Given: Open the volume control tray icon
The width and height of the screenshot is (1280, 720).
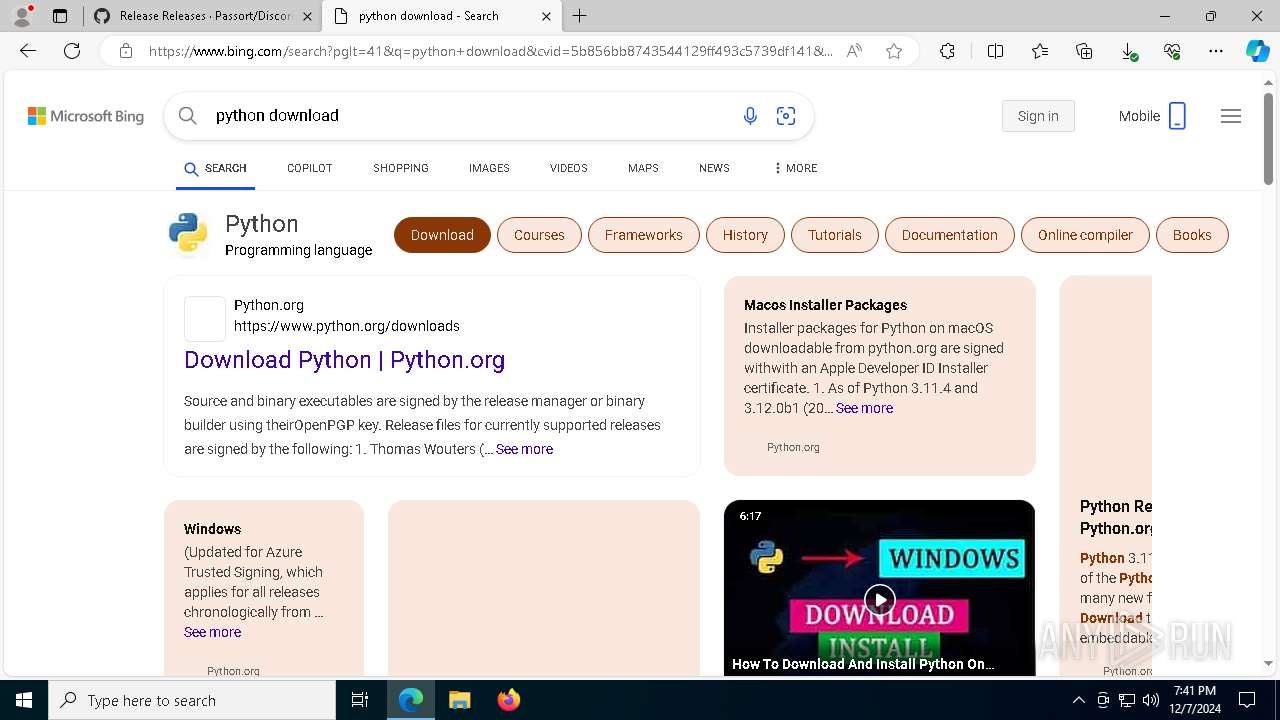Looking at the screenshot, I should [1151, 700].
